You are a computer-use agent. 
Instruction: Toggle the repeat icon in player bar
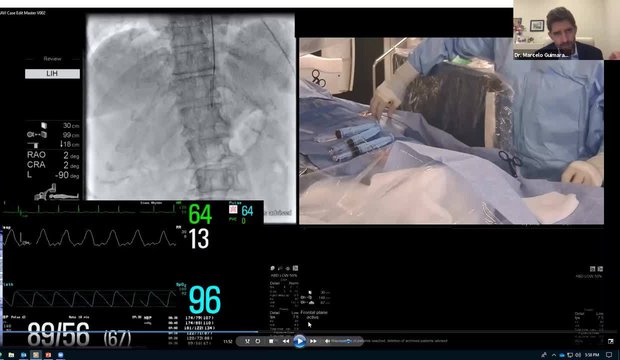point(258,341)
